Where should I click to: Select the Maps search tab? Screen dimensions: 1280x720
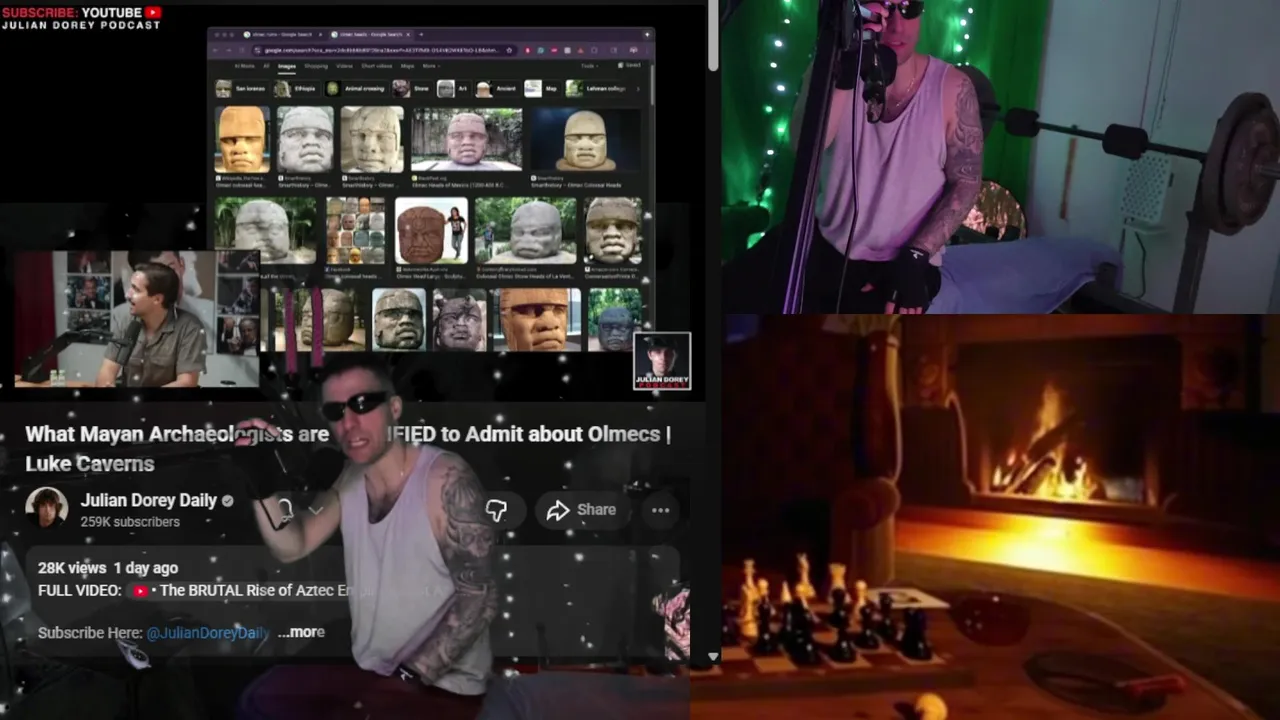click(x=407, y=66)
